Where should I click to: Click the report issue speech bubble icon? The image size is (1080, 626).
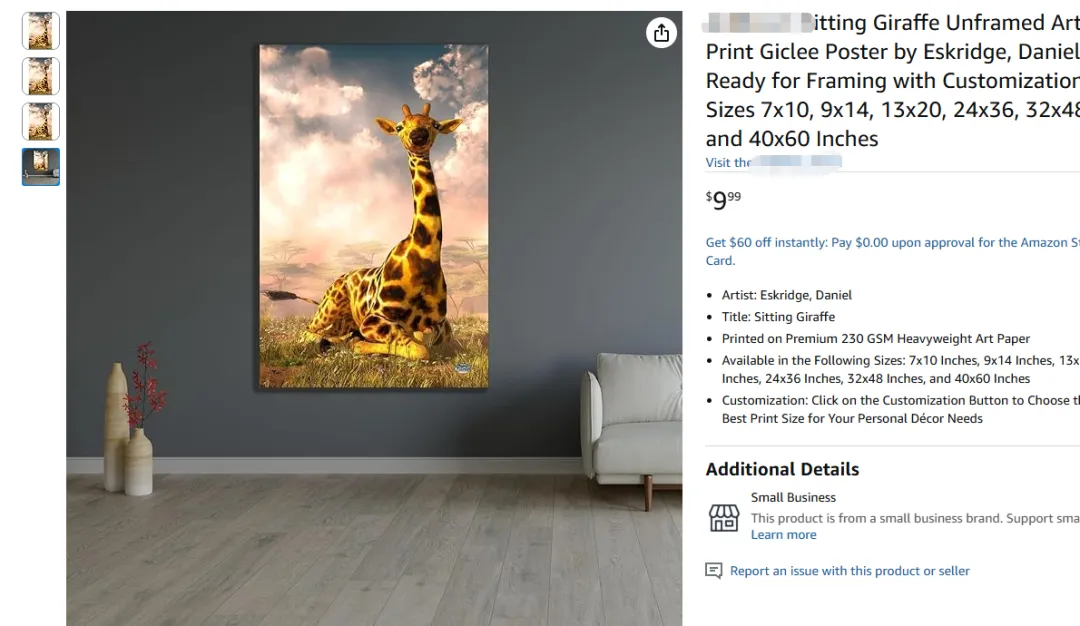tap(714, 570)
